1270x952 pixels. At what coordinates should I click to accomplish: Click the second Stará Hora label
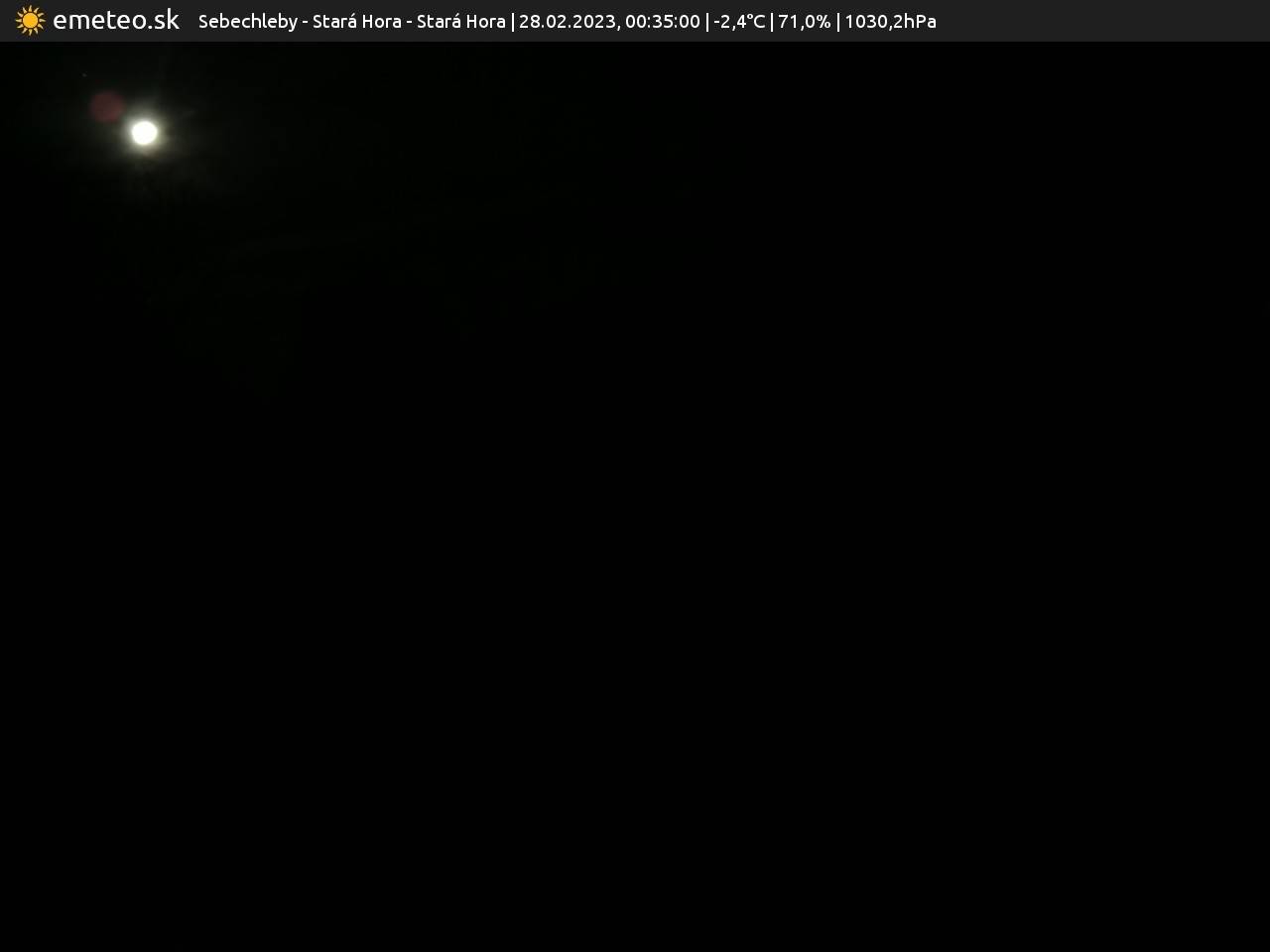point(460,22)
